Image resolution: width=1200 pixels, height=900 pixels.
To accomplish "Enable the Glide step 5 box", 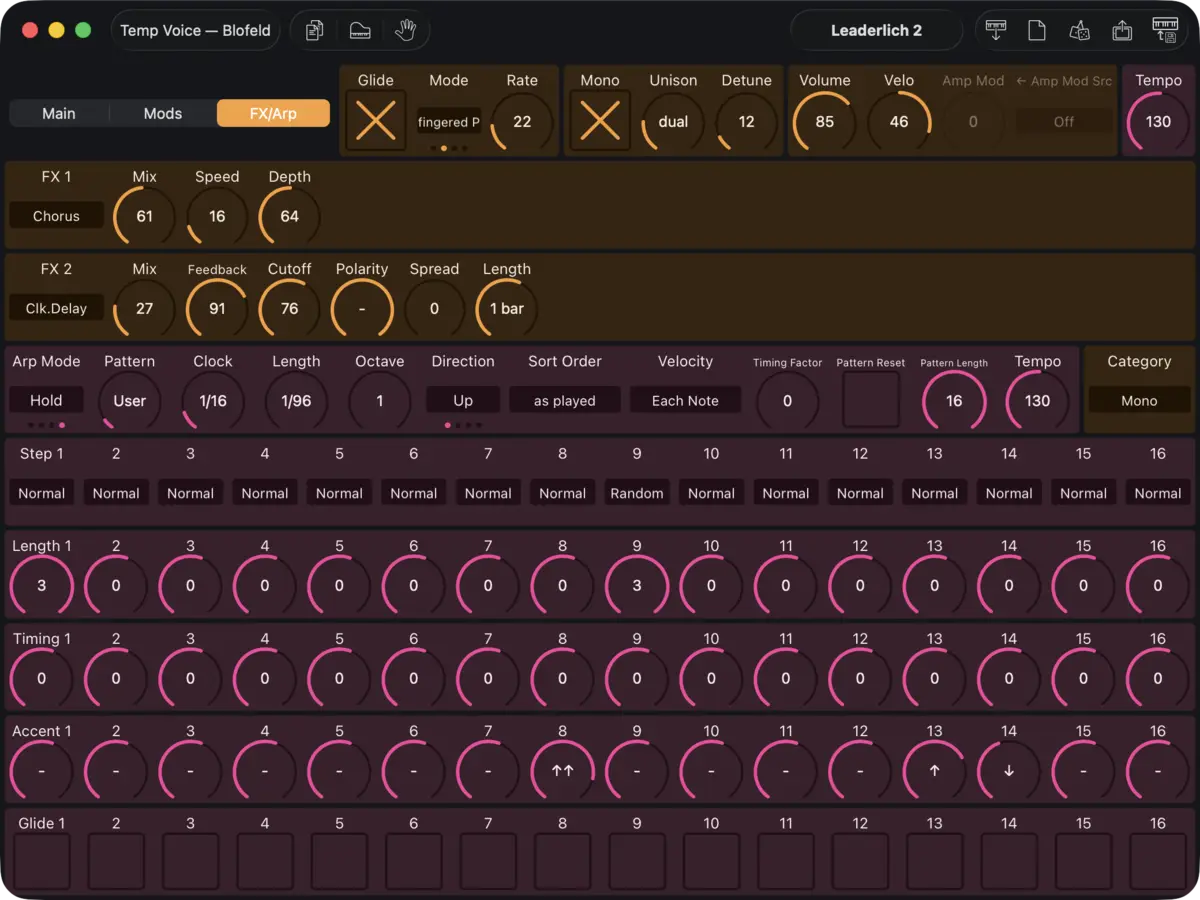I will [339, 862].
